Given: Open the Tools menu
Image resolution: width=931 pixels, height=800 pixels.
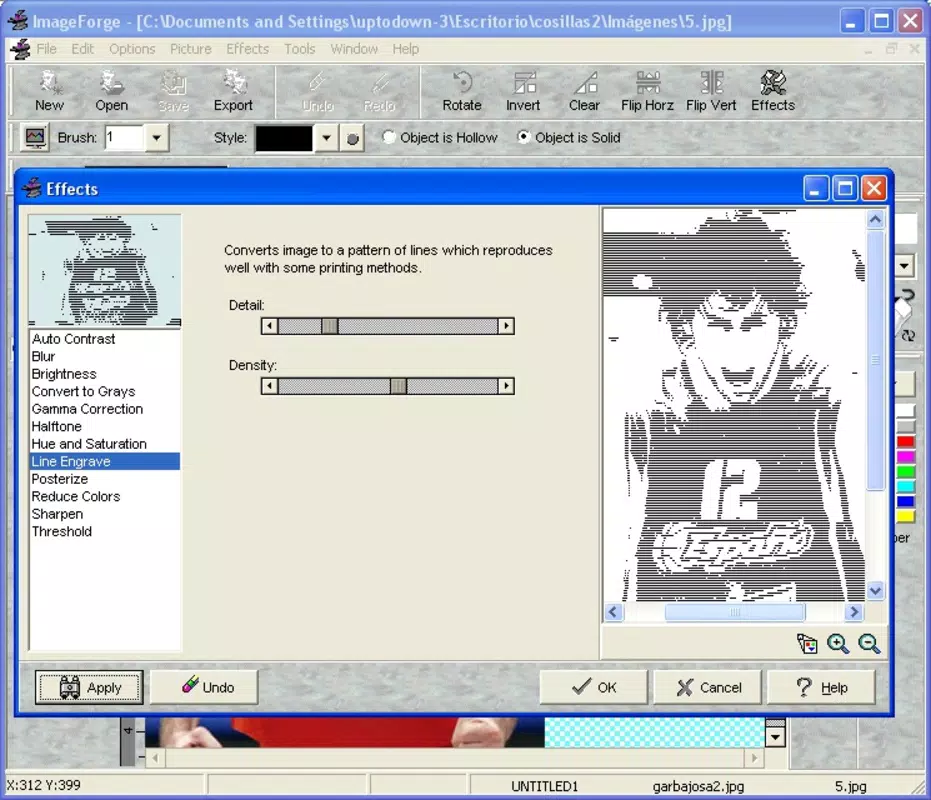Looking at the screenshot, I should 299,49.
